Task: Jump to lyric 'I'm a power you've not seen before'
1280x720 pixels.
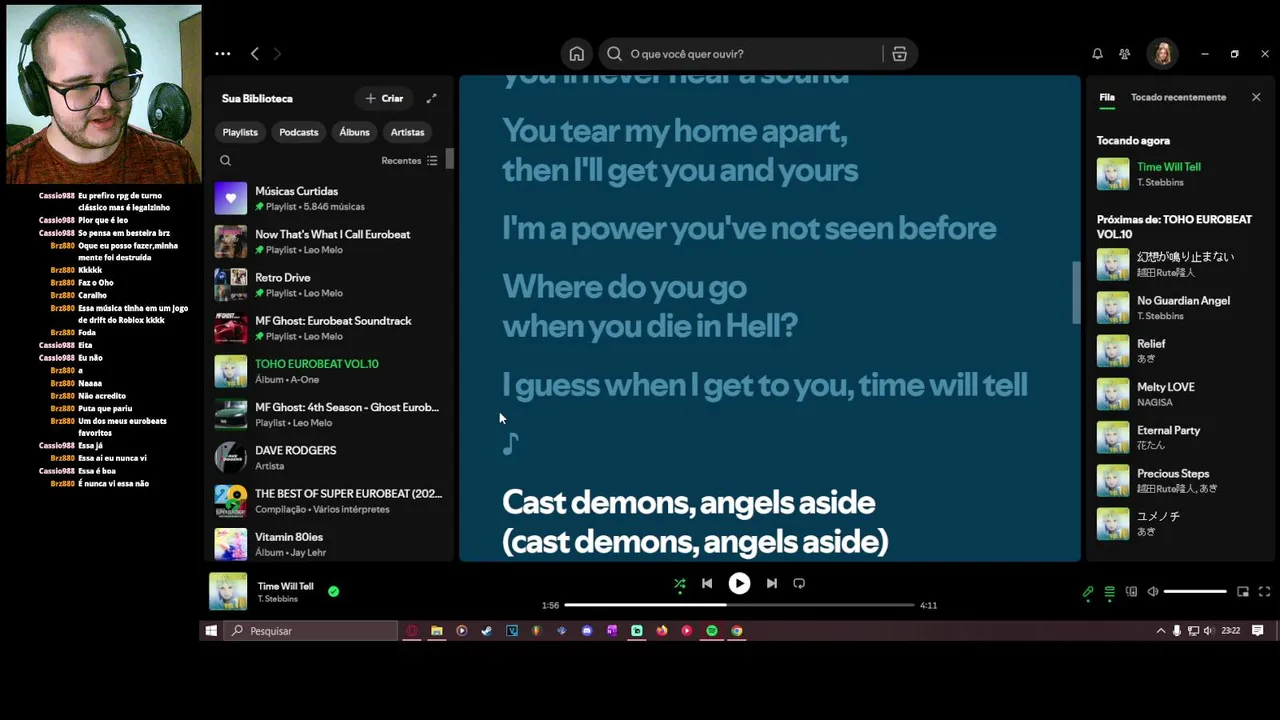Action: coord(748,228)
